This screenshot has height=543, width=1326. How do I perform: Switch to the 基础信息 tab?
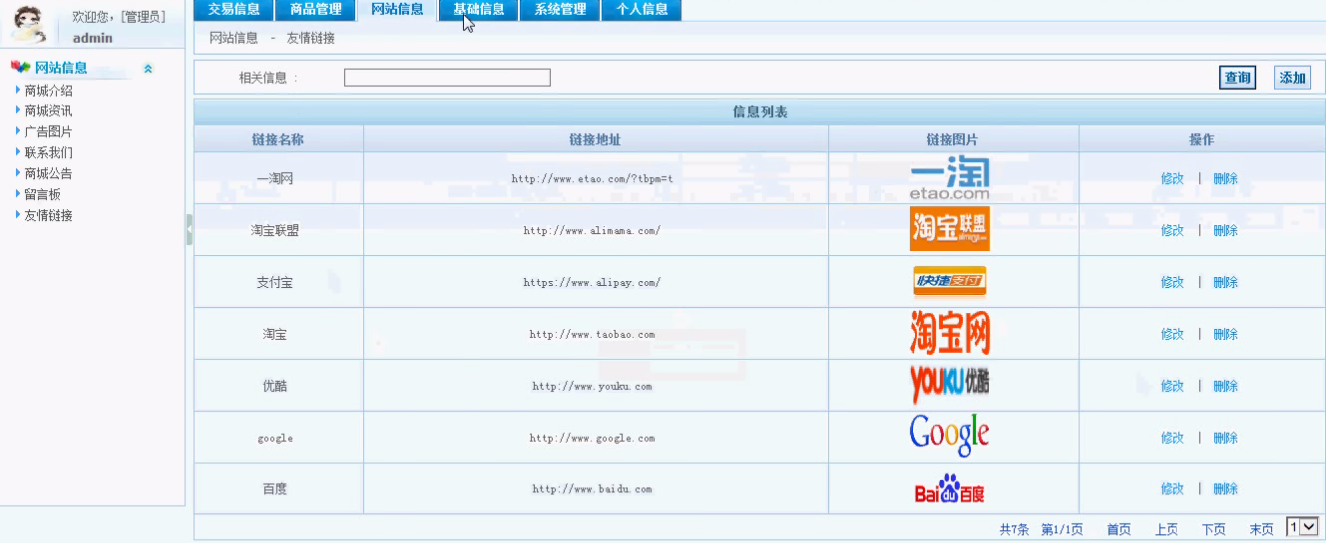click(x=478, y=10)
